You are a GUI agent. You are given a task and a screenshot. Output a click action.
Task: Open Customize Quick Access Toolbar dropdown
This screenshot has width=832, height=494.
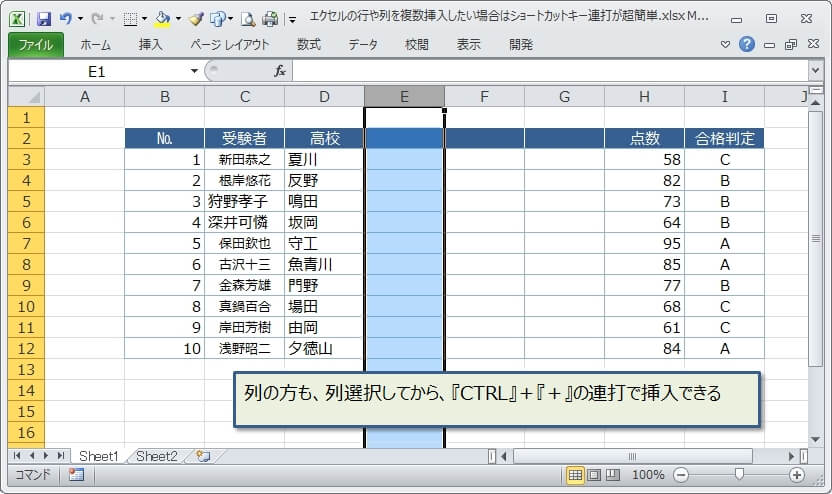click(292, 20)
